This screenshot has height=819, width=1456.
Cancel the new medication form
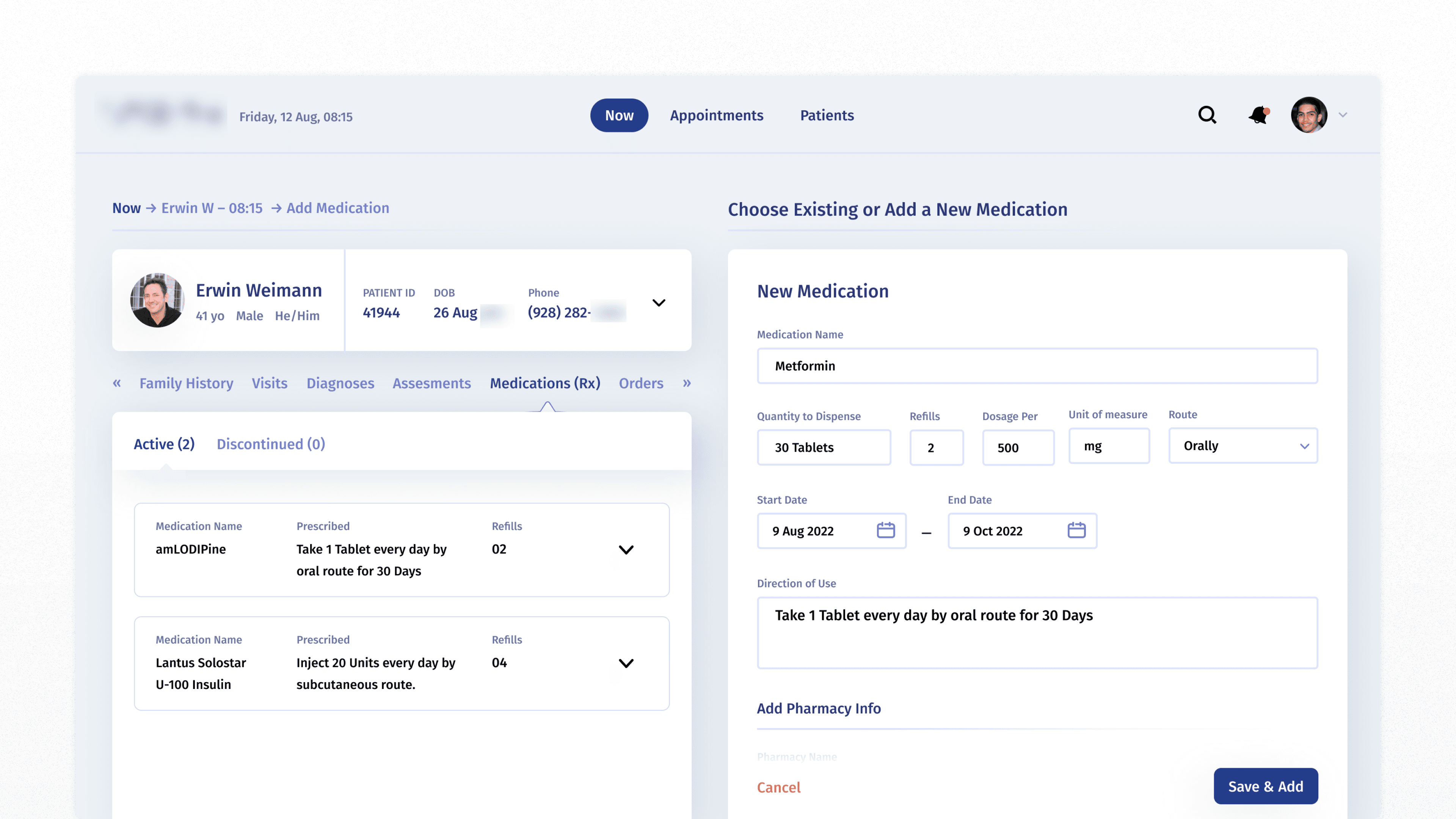(x=778, y=788)
